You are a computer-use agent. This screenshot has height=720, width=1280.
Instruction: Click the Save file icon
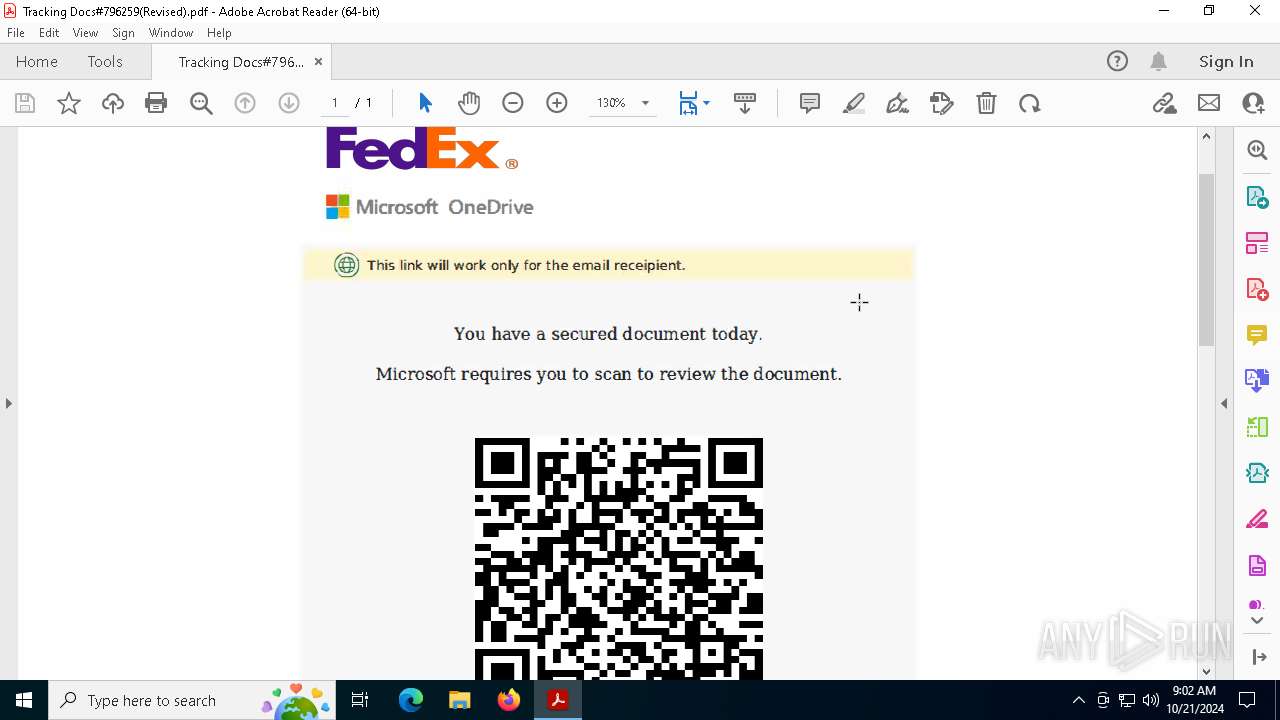pos(25,103)
